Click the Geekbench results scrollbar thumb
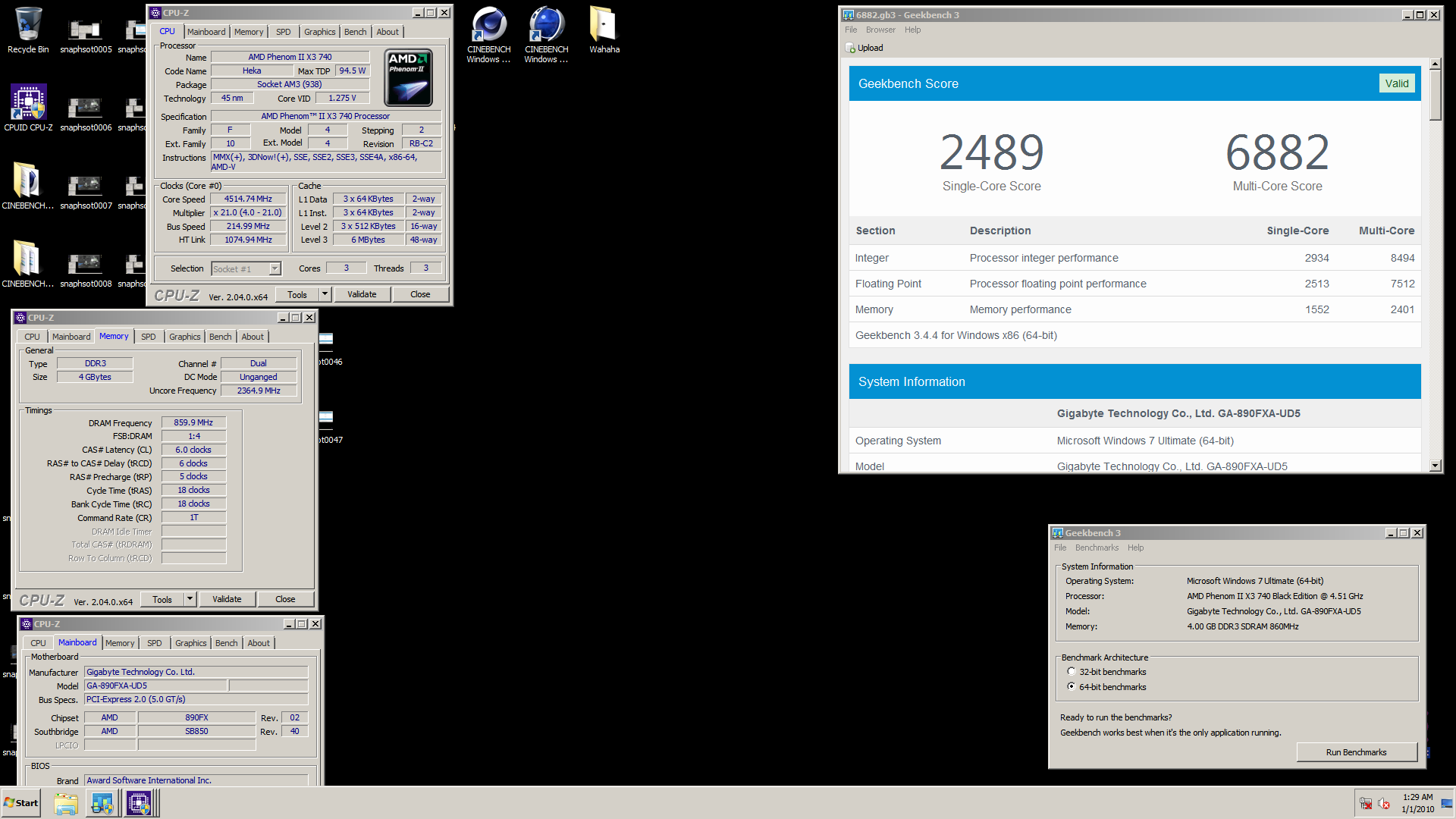This screenshot has width=1456, height=819. point(1435,96)
